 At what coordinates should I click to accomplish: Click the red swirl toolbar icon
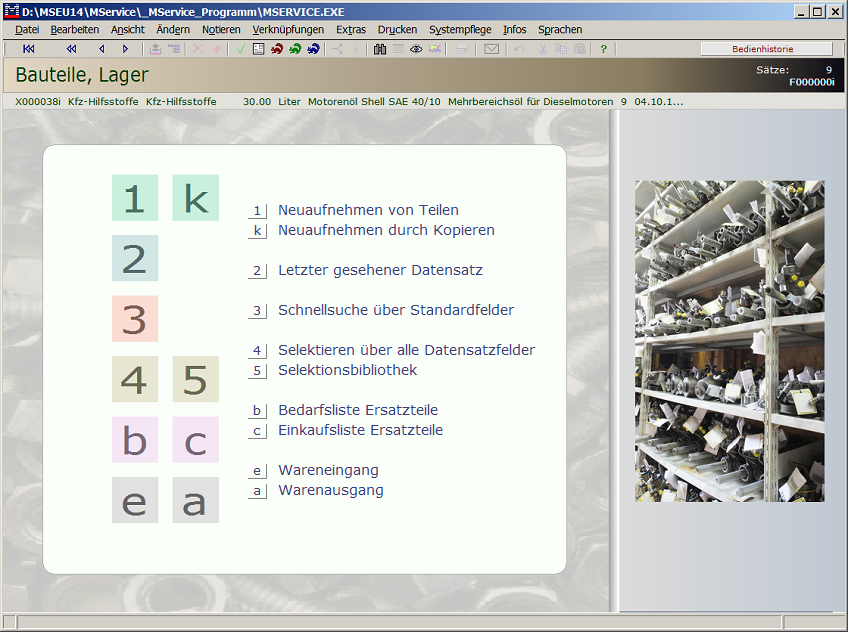pos(277,49)
